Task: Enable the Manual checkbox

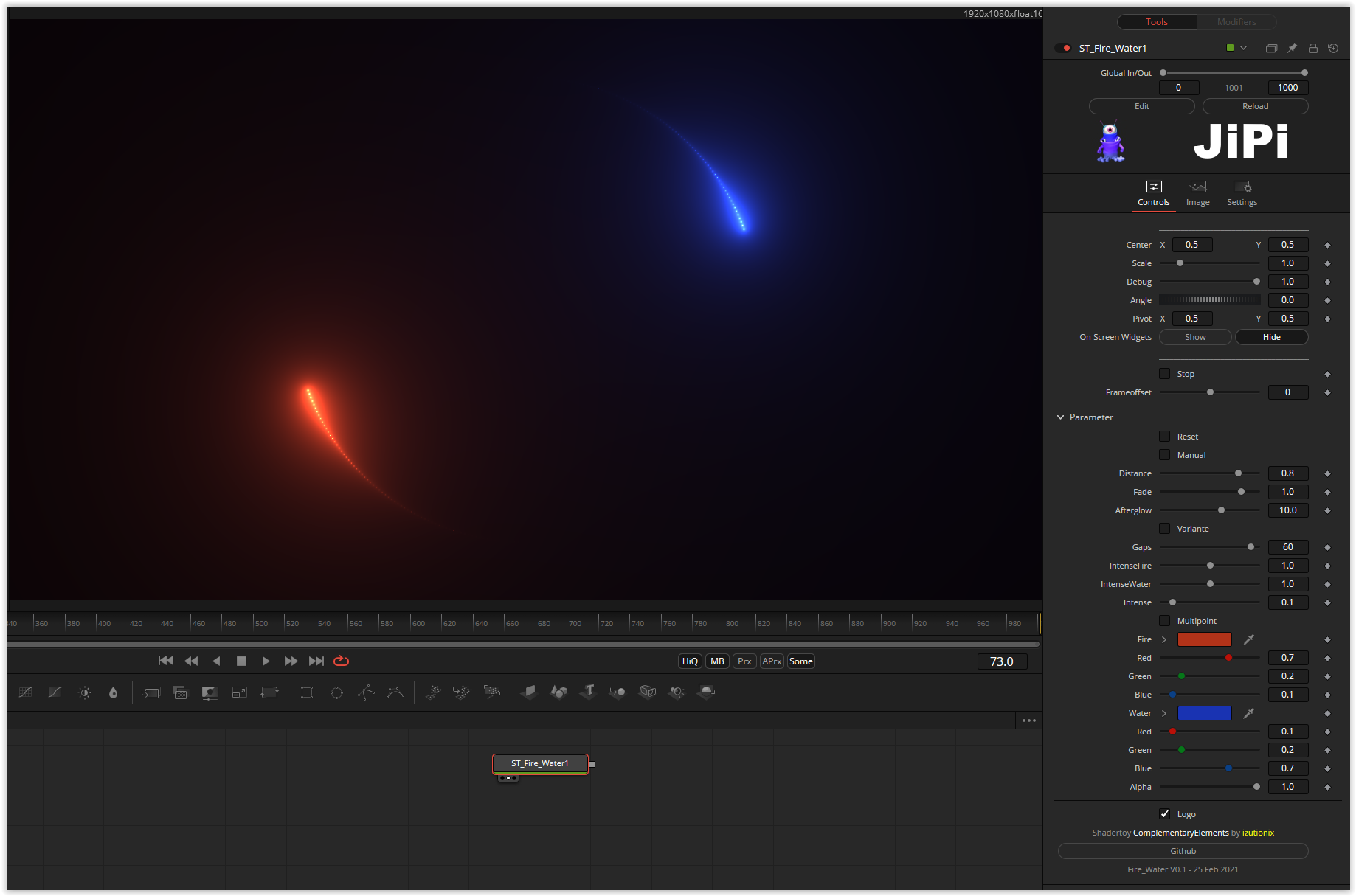Action: (1164, 455)
